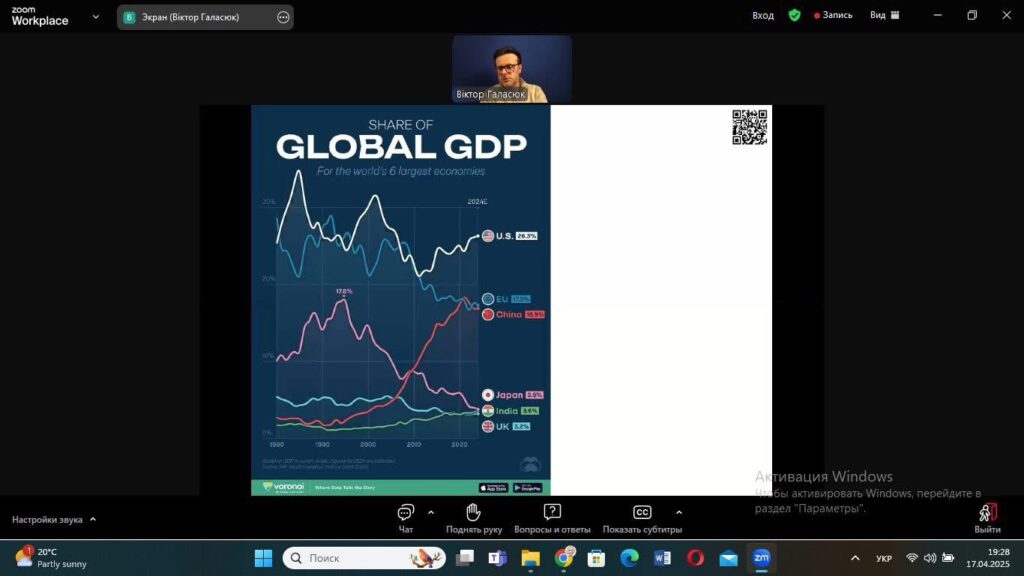Open the Zoom Workplace dropdown menu
Viewport: 1024px width, 576px height.
pyautogui.click(x=96, y=17)
